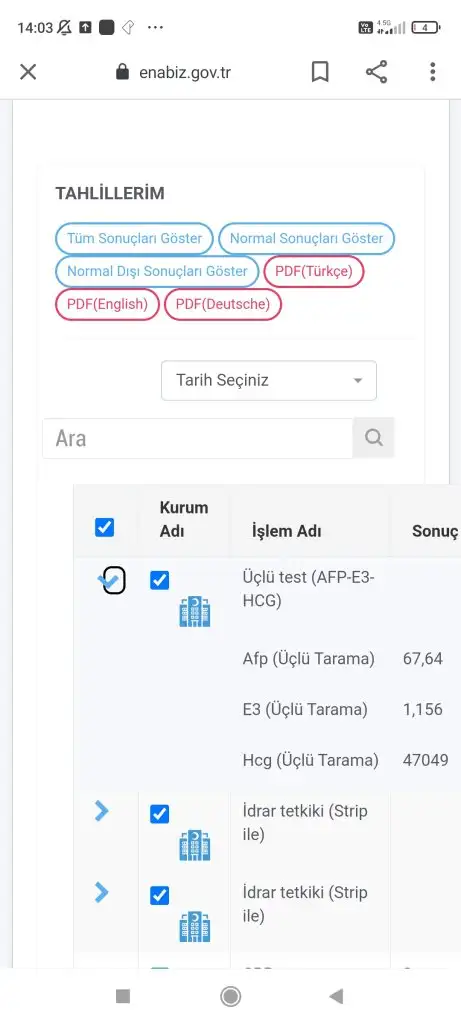Expand the first İdrar tetkiki row chevron
This screenshot has width=461, height=1024.
(x=101, y=811)
